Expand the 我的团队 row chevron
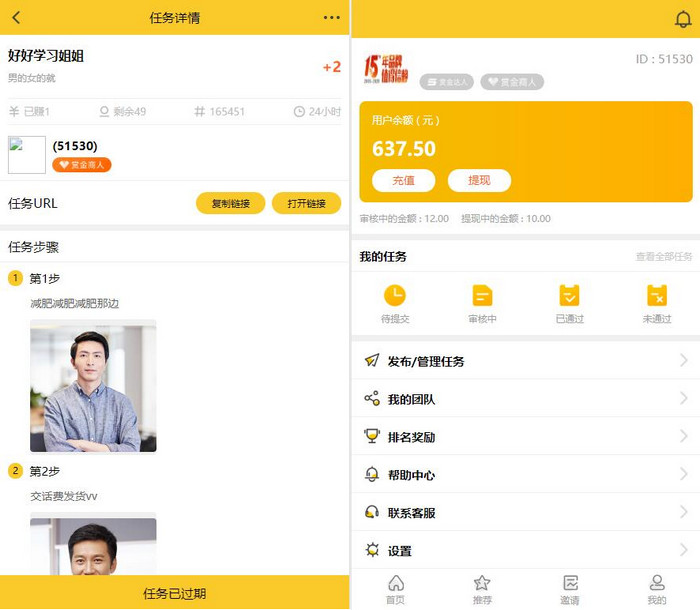 [683, 398]
